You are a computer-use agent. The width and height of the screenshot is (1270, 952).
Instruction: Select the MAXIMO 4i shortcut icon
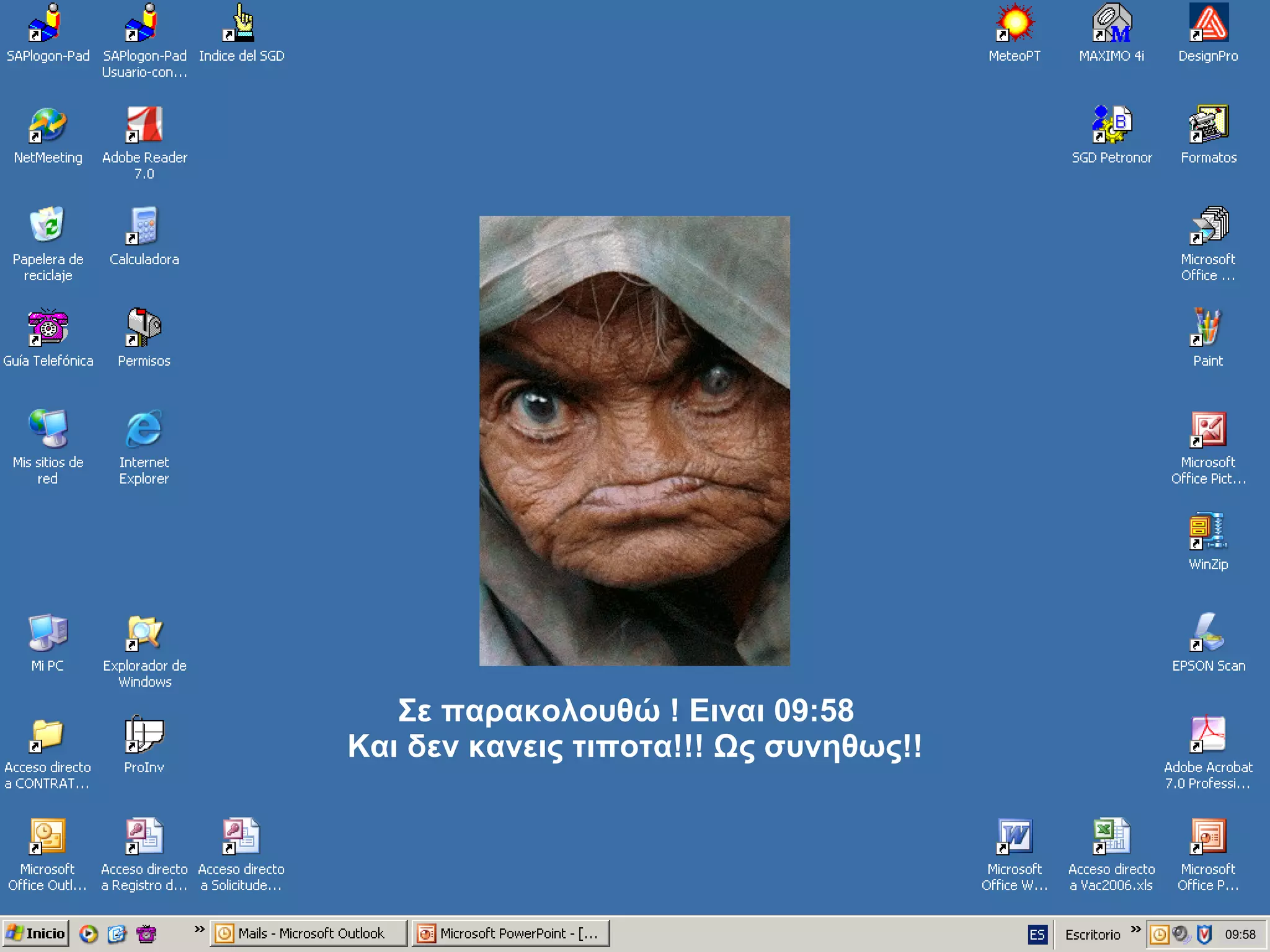(x=1111, y=25)
